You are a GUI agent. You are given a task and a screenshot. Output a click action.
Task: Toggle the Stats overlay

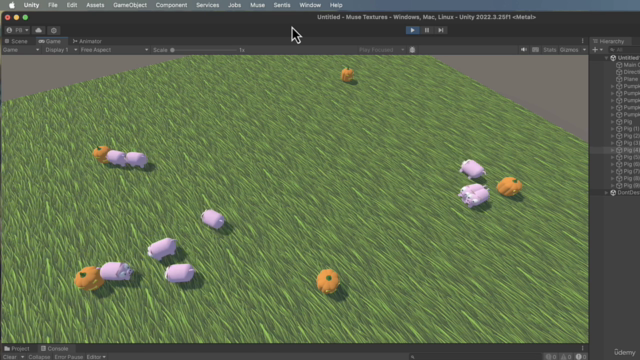click(x=549, y=50)
